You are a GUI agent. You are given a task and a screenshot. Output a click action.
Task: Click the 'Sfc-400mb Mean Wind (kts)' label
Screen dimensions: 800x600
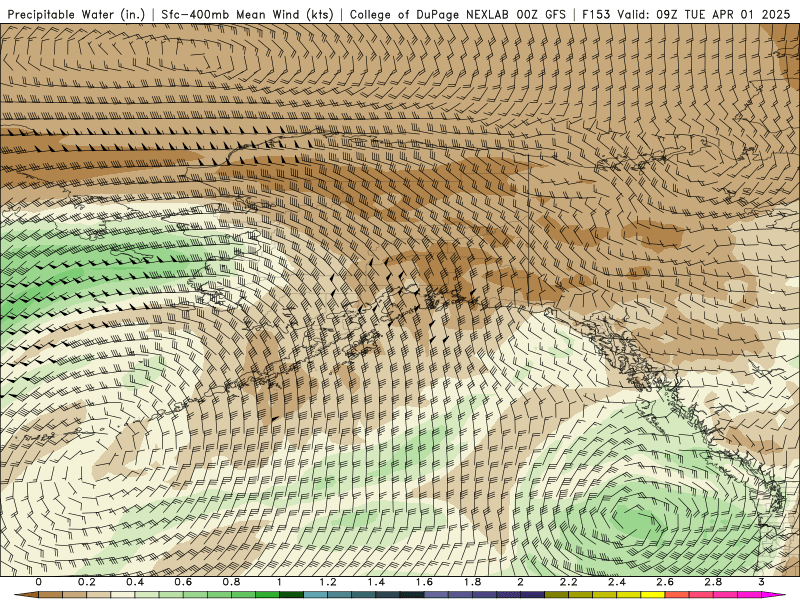tap(247, 14)
